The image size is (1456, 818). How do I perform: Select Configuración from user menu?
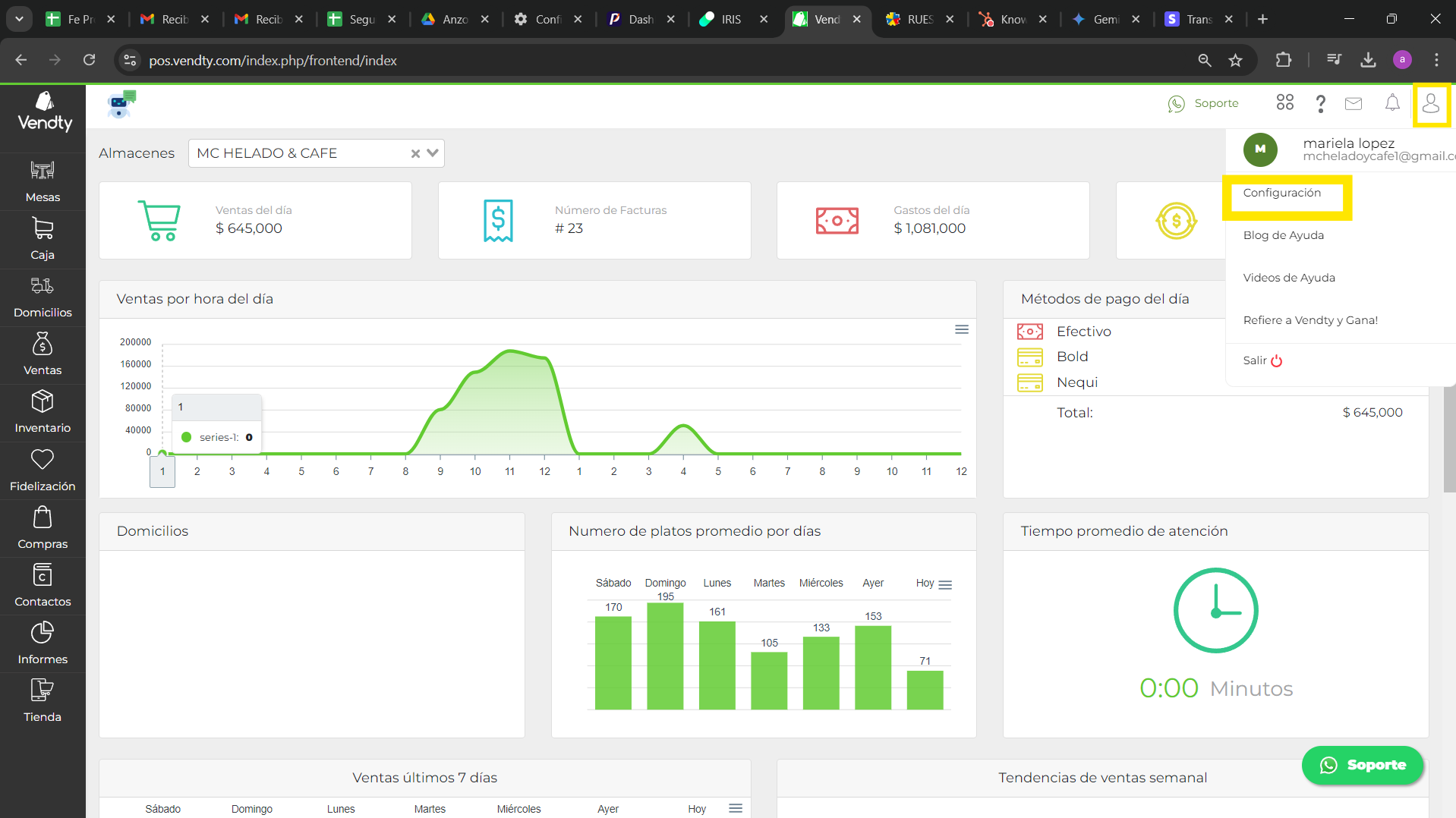point(1282,193)
